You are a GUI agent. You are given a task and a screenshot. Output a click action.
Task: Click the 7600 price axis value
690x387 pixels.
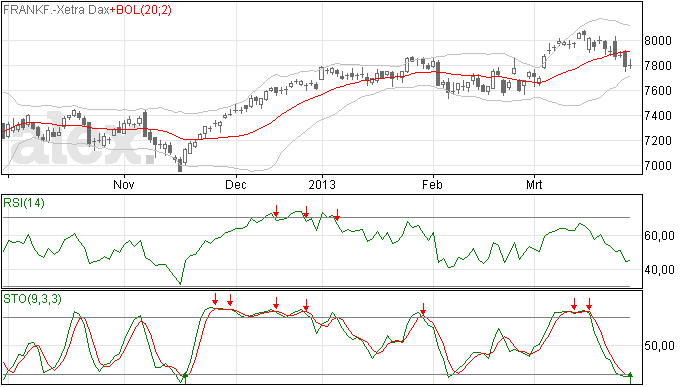[x=658, y=91]
